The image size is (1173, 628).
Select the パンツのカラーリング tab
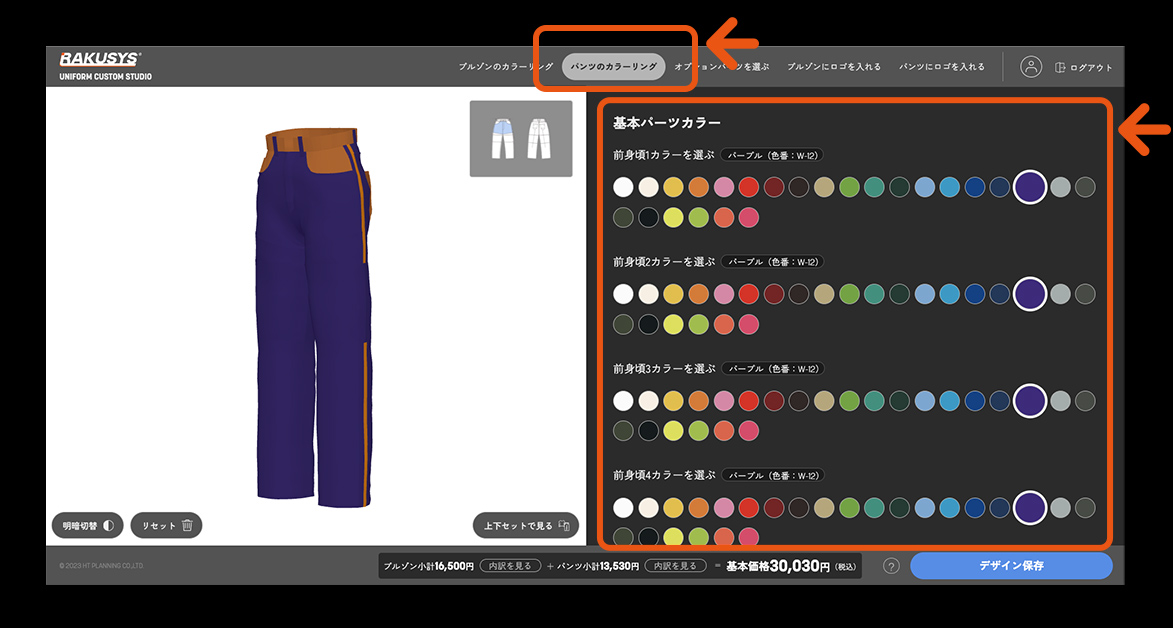click(x=613, y=67)
